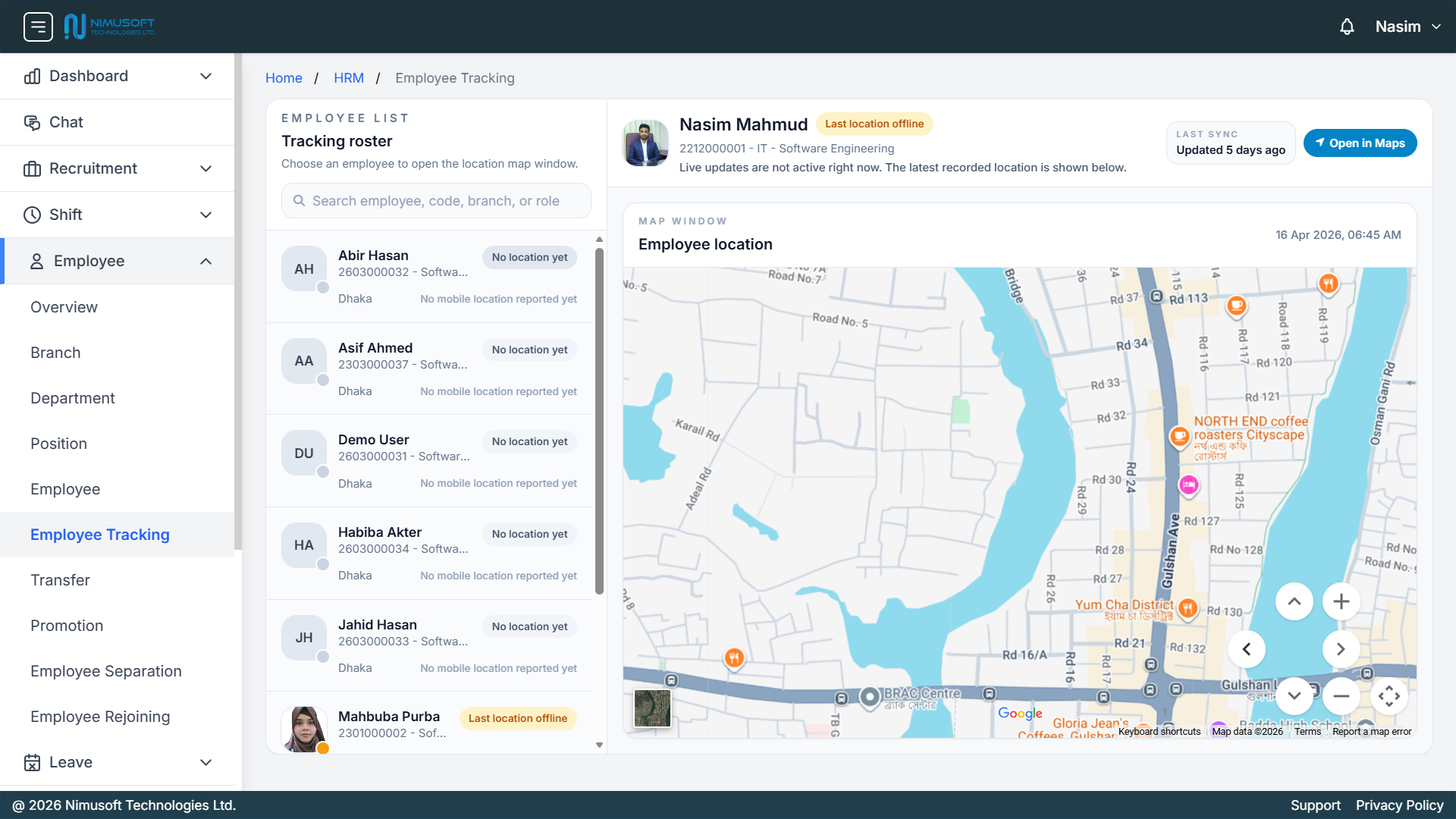Open the Chat section from sidebar
The image size is (1456, 819).
click(65, 122)
